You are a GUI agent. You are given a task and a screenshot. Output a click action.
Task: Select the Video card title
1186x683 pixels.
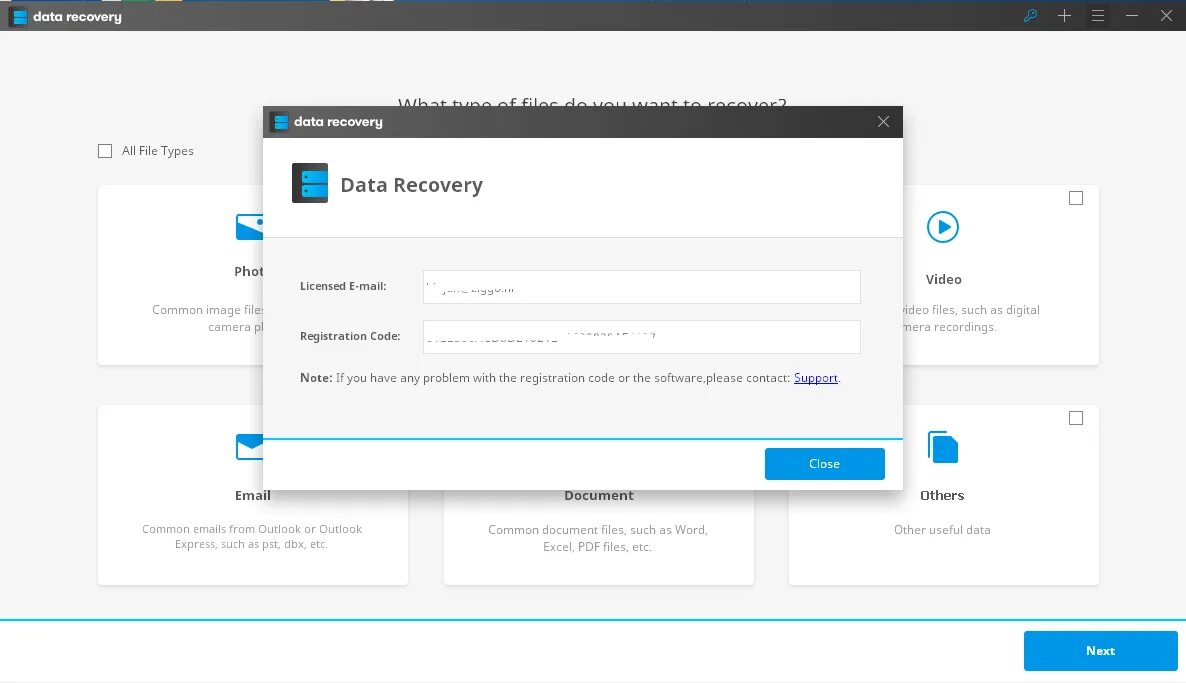tap(943, 280)
